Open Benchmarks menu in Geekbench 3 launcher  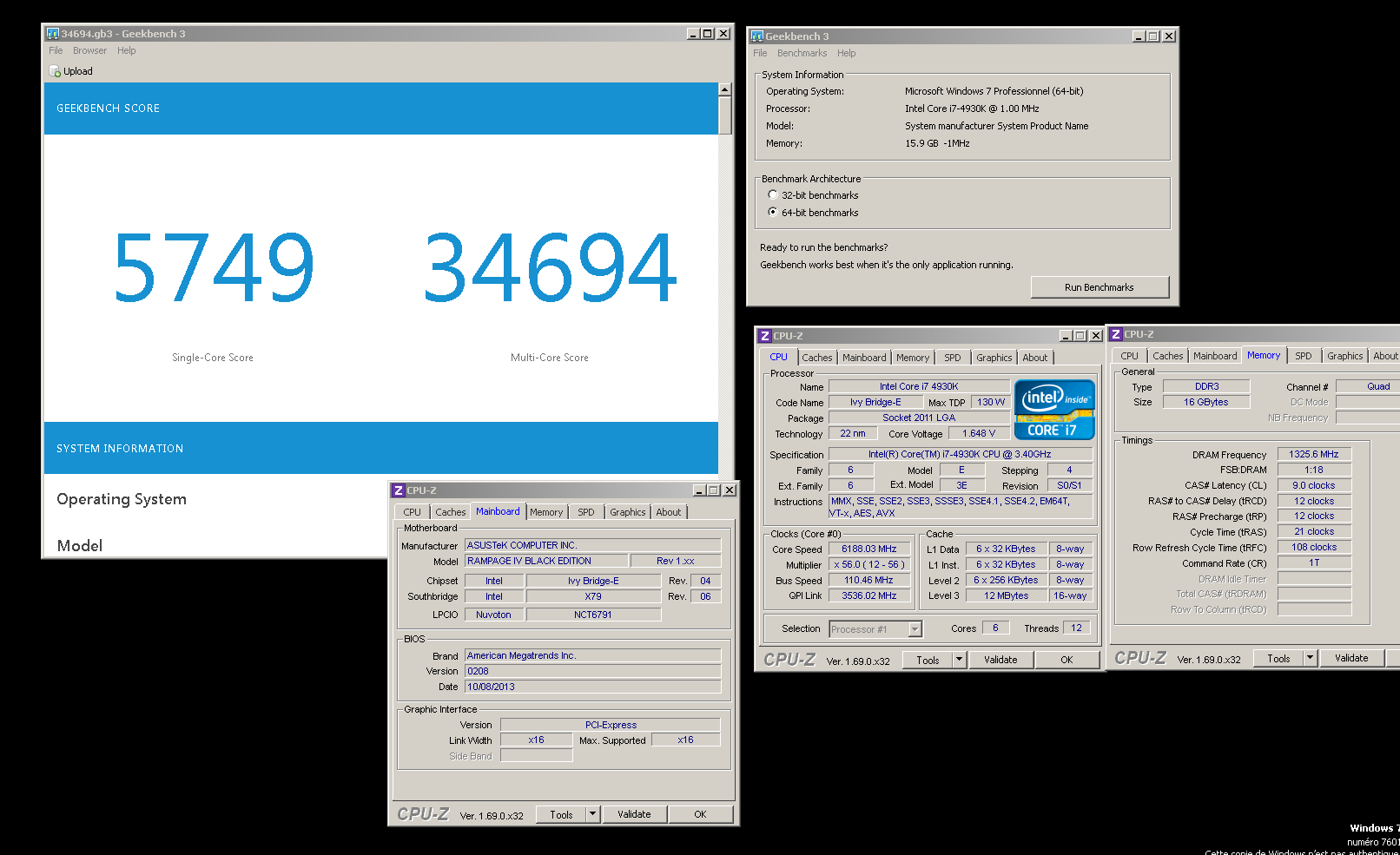tap(802, 53)
